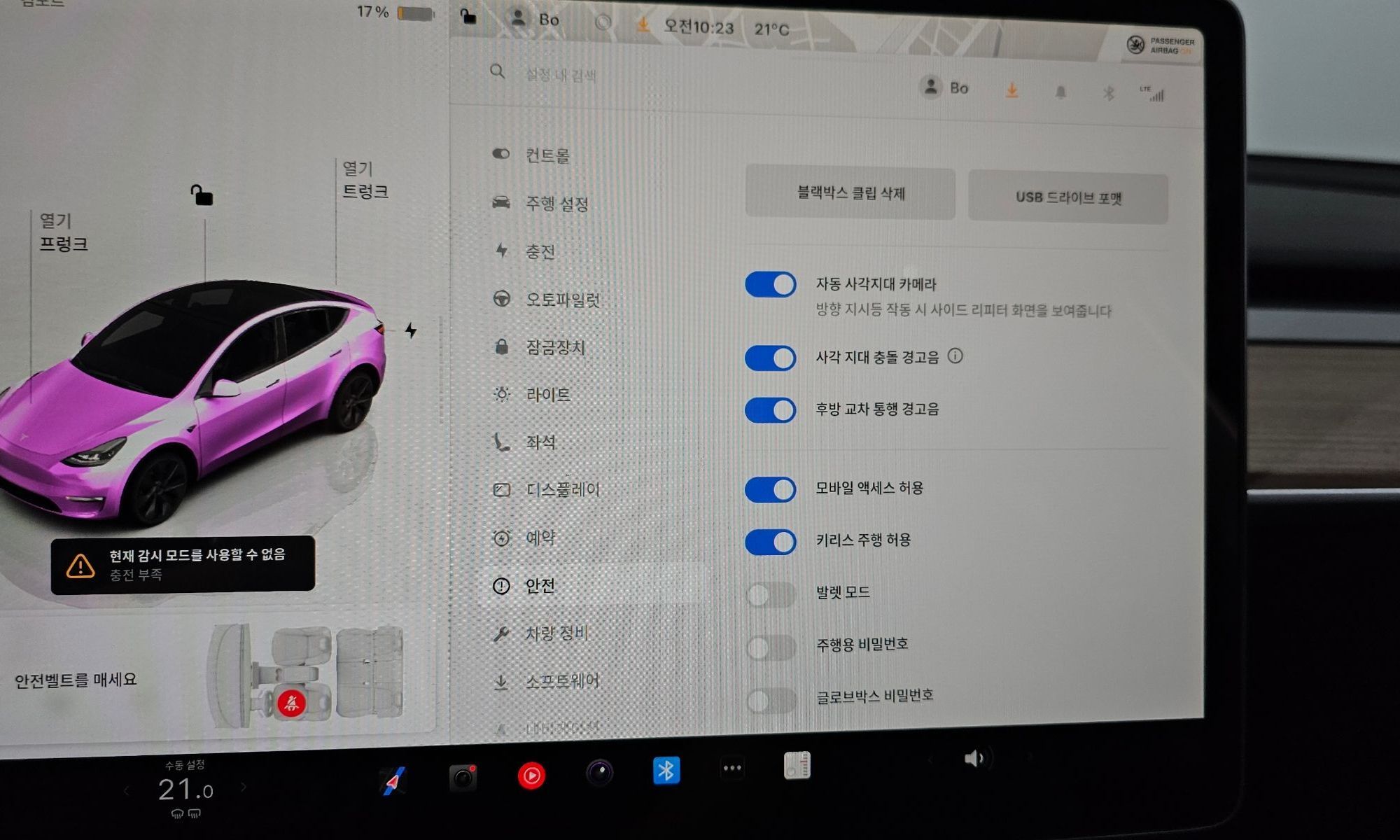Screen dimensions: 1400x840
Task: Increase temperature with right arrow
Action: tap(243, 787)
